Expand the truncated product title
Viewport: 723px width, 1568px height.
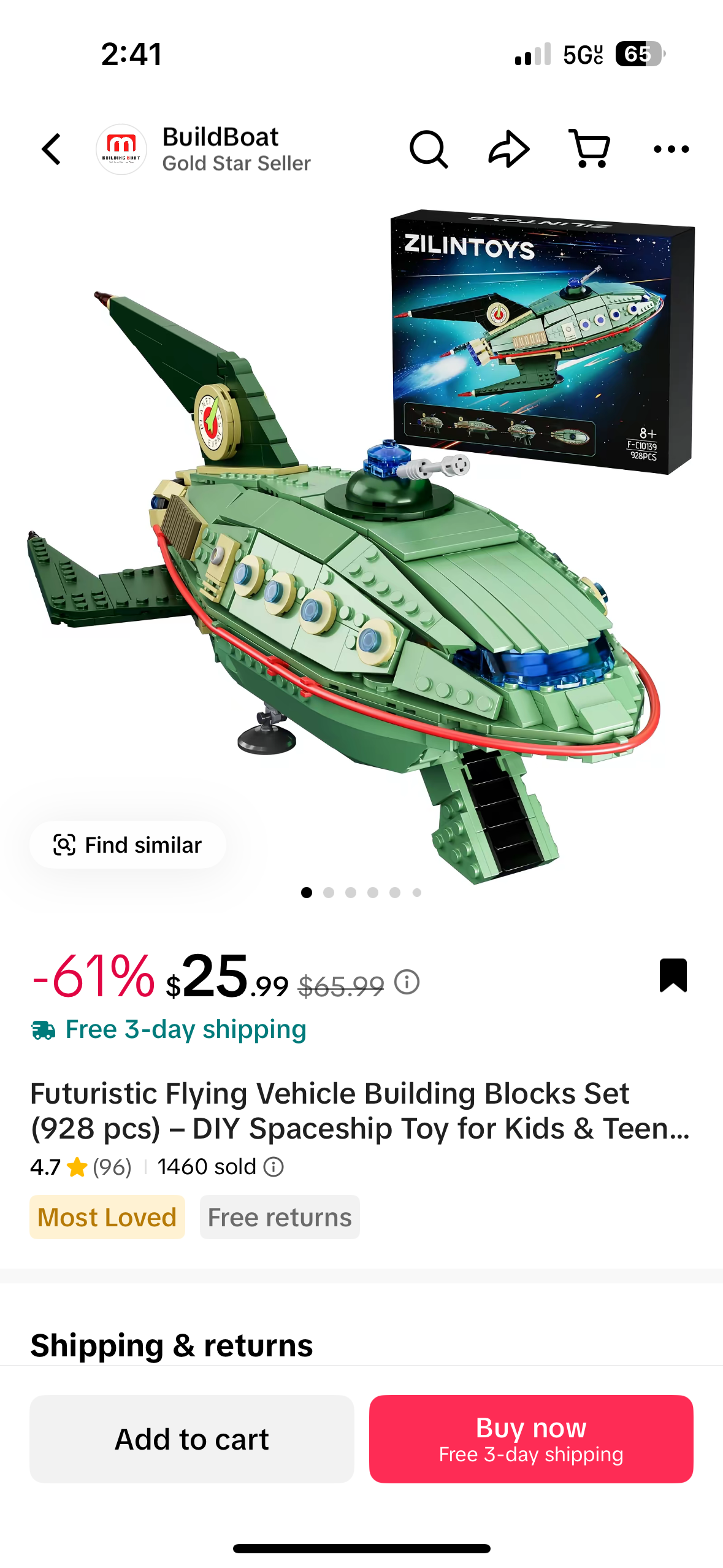(361, 1111)
